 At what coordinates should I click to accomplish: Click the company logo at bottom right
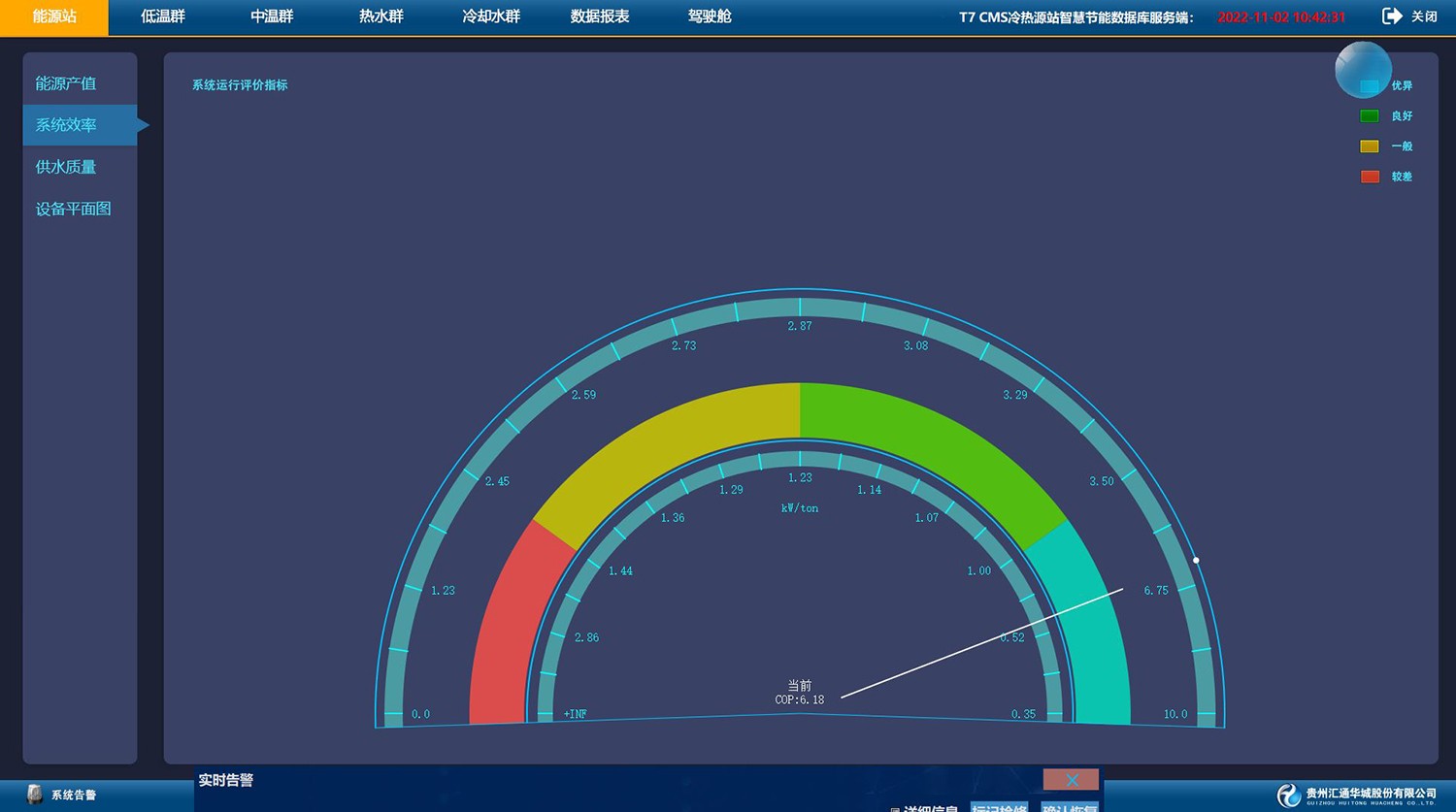1289,796
